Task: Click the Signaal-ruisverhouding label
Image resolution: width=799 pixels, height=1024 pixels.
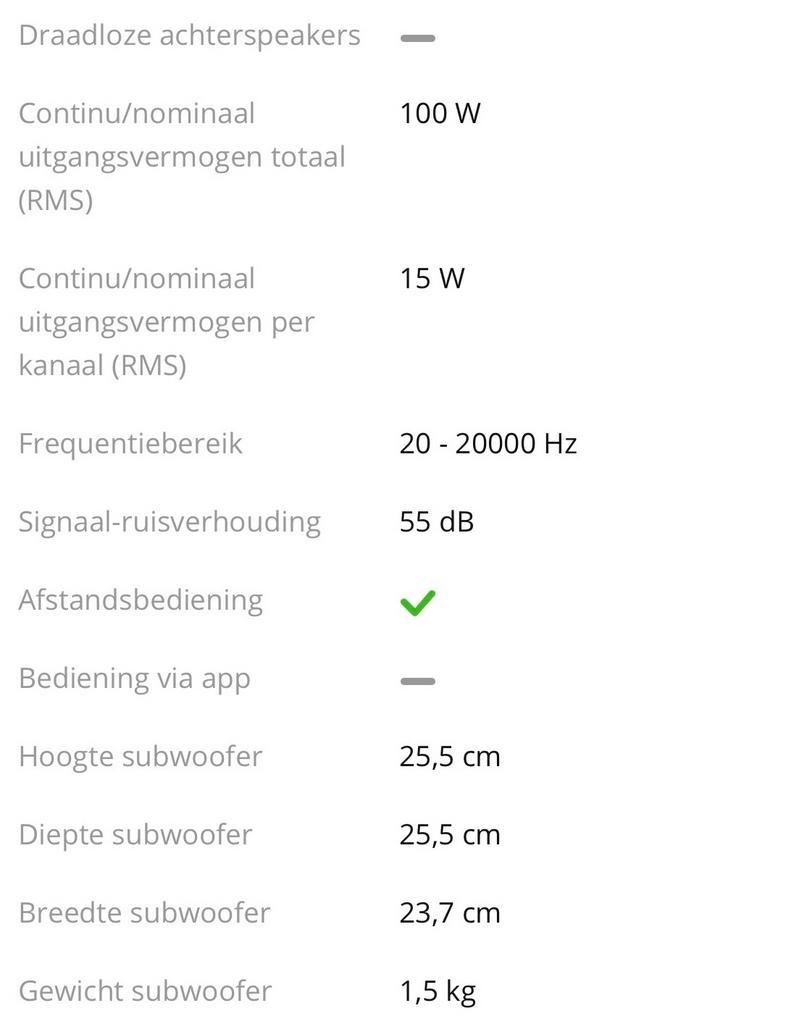Action: [x=169, y=522]
